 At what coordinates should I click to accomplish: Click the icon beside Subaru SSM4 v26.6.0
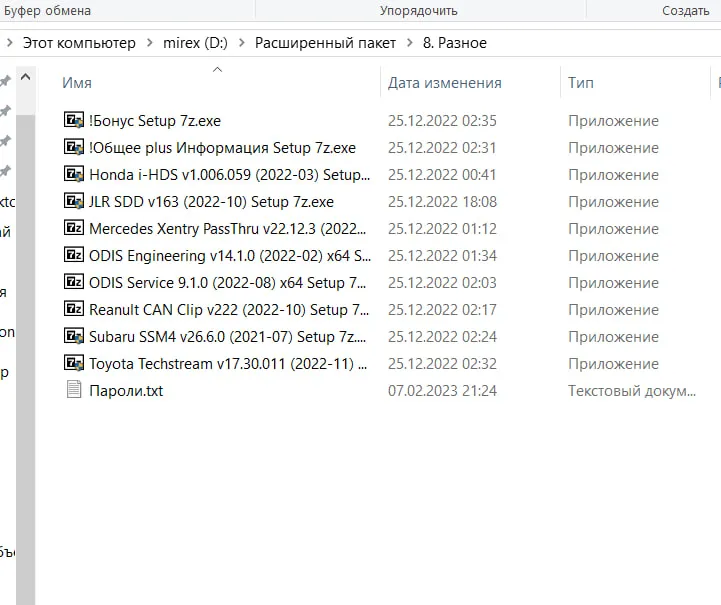[x=74, y=336]
